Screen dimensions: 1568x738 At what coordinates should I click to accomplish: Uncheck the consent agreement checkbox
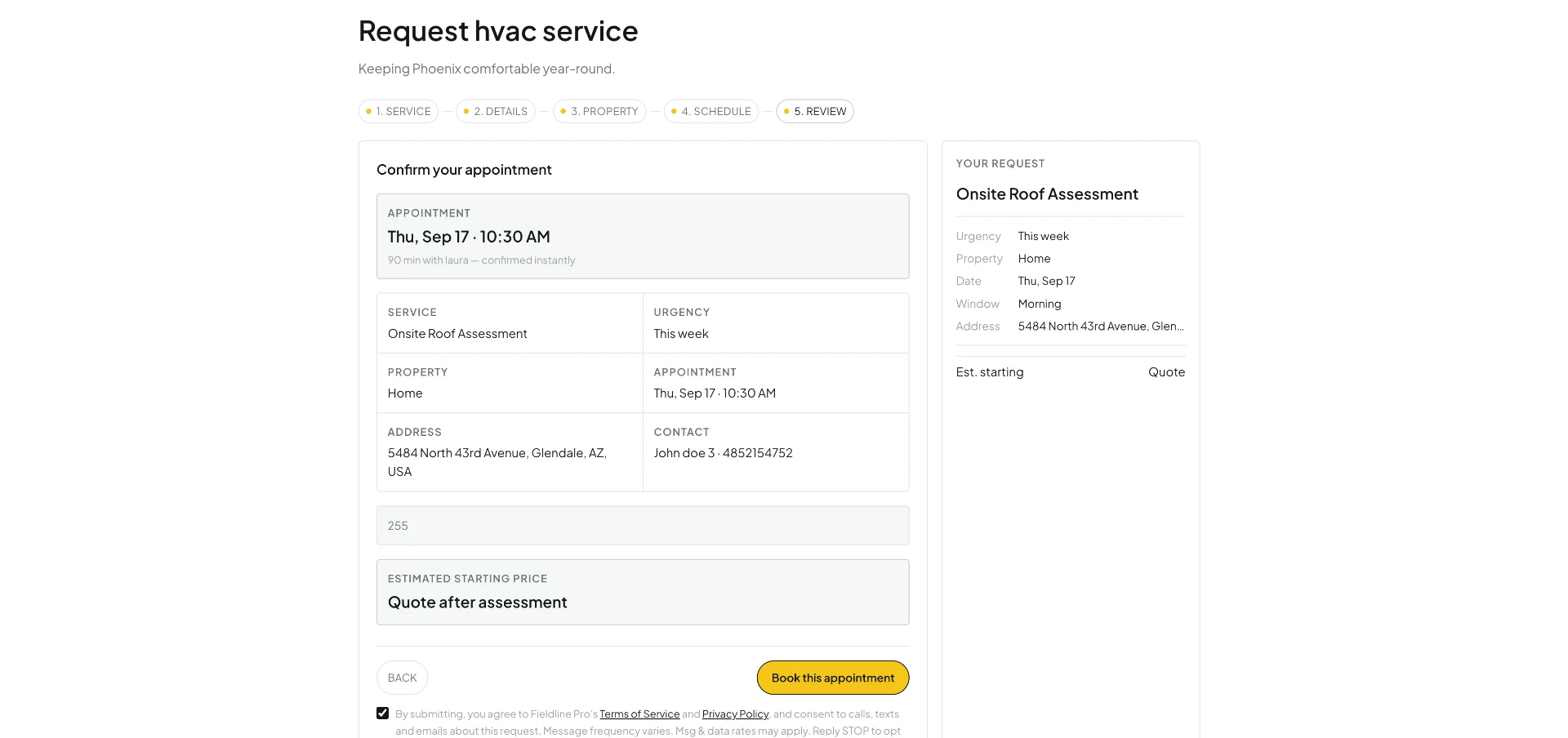[x=382, y=714]
